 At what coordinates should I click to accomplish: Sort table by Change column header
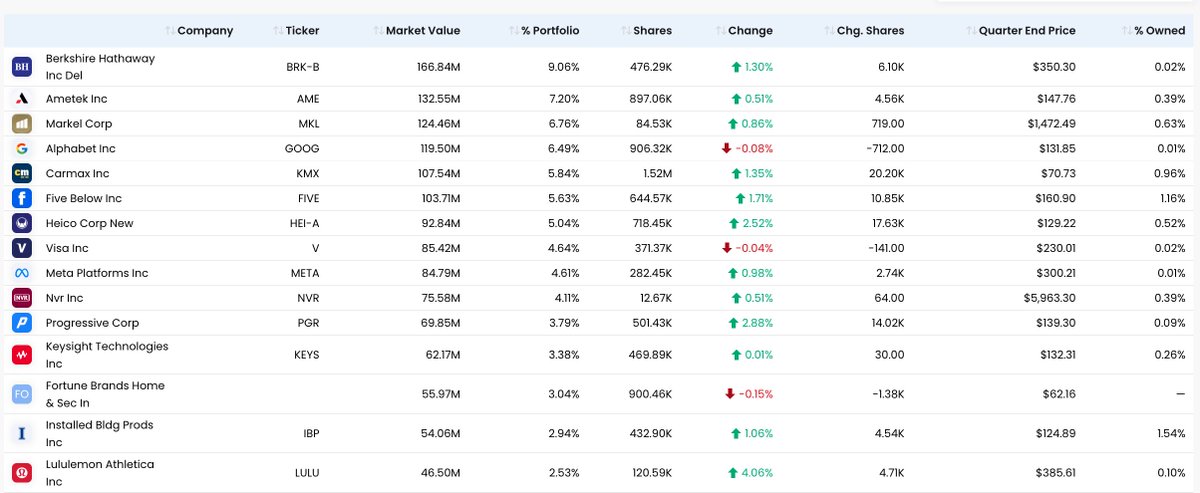click(744, 31)
